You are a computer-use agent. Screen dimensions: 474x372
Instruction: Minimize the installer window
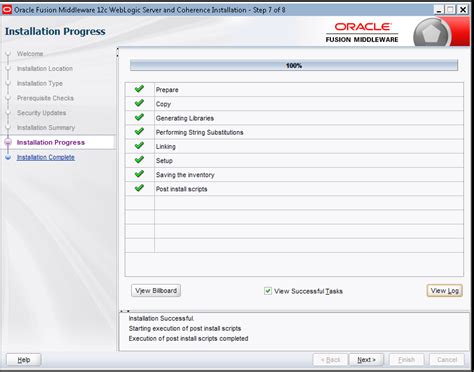pos(439,10)
